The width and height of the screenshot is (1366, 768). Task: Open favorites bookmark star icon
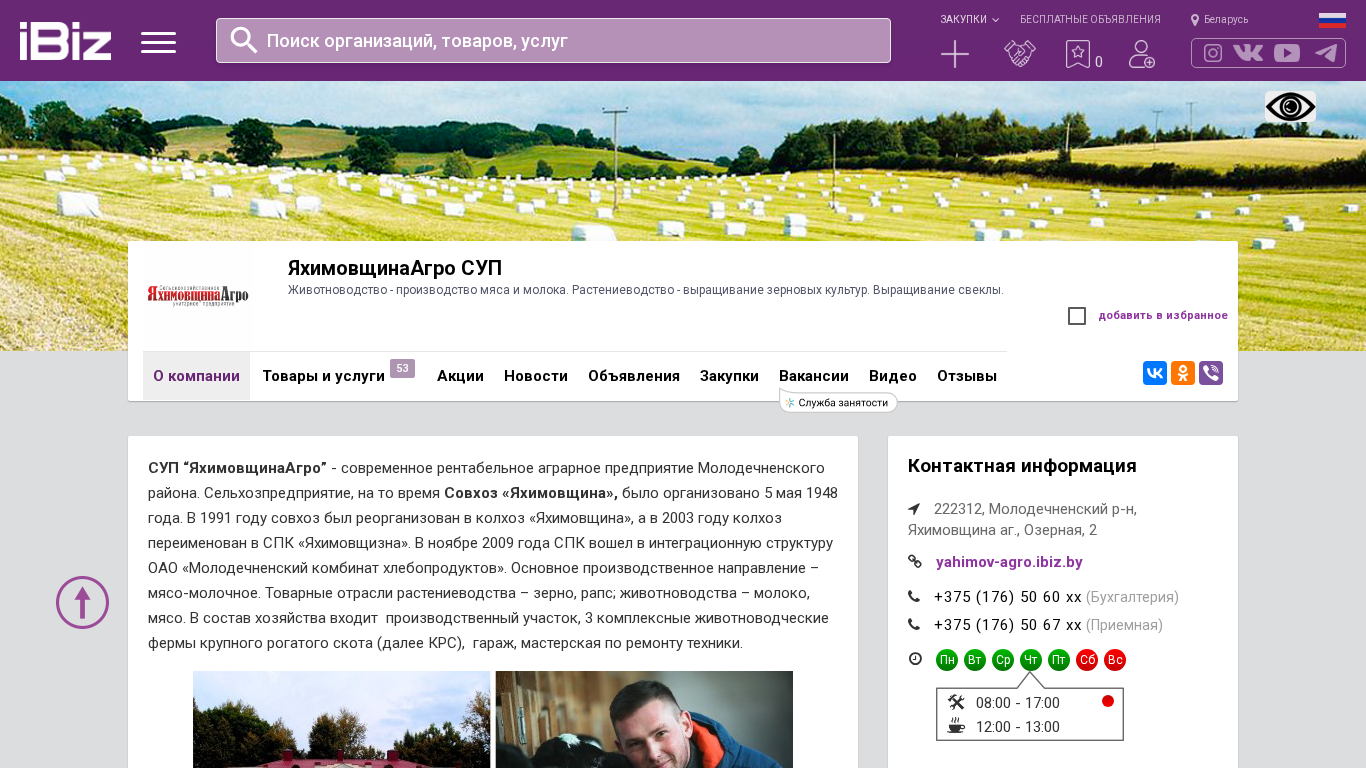(1077, 54)
